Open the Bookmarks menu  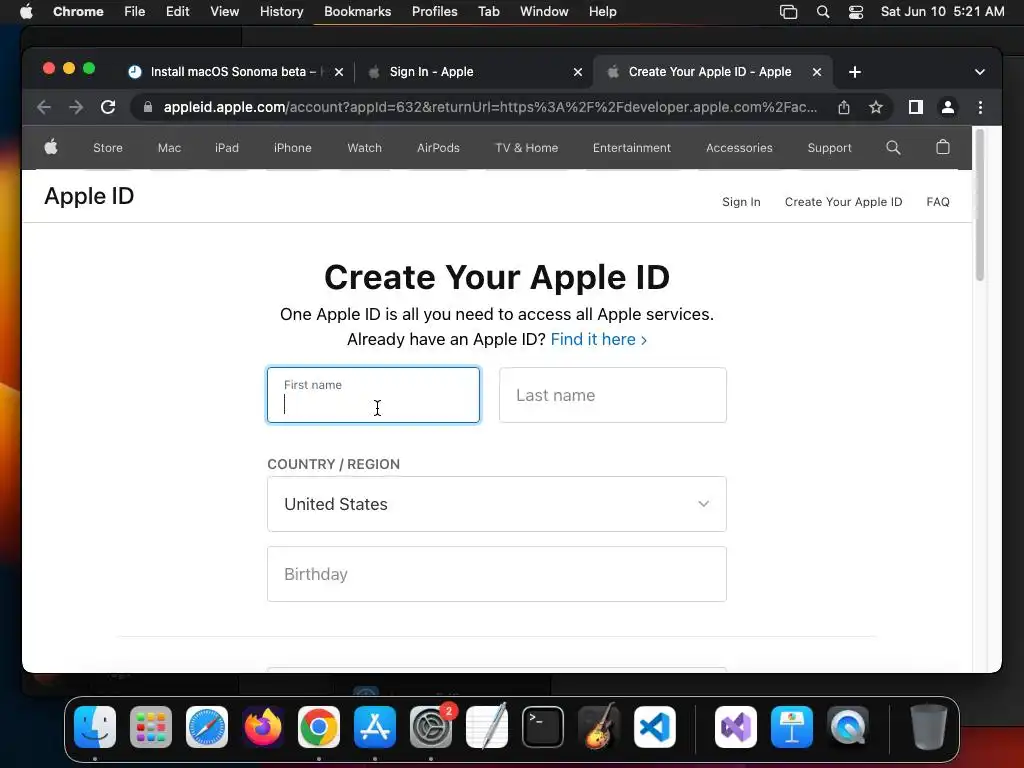click(357, 12)
